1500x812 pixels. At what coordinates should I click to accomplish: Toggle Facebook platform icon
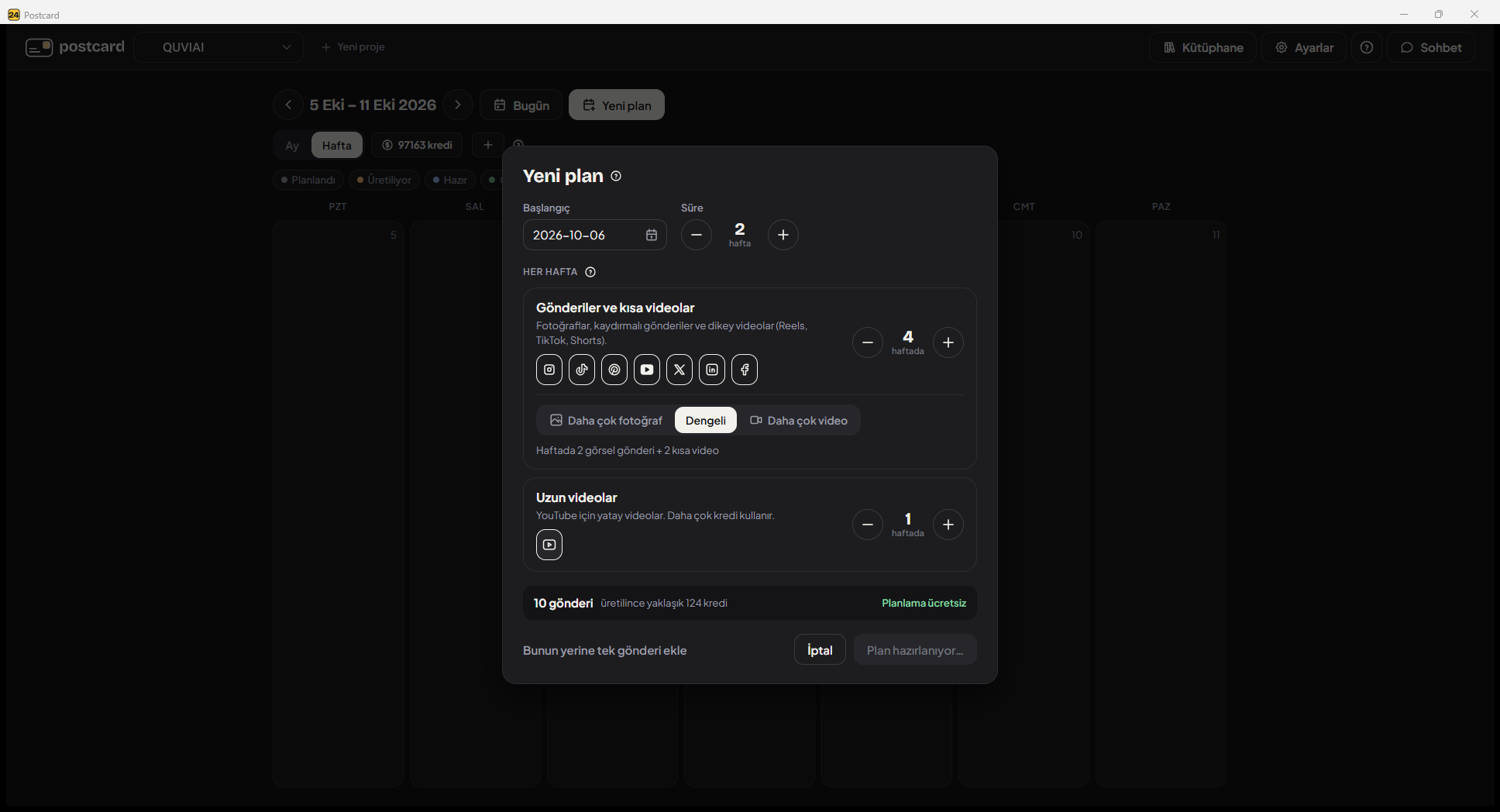[745, 370]
